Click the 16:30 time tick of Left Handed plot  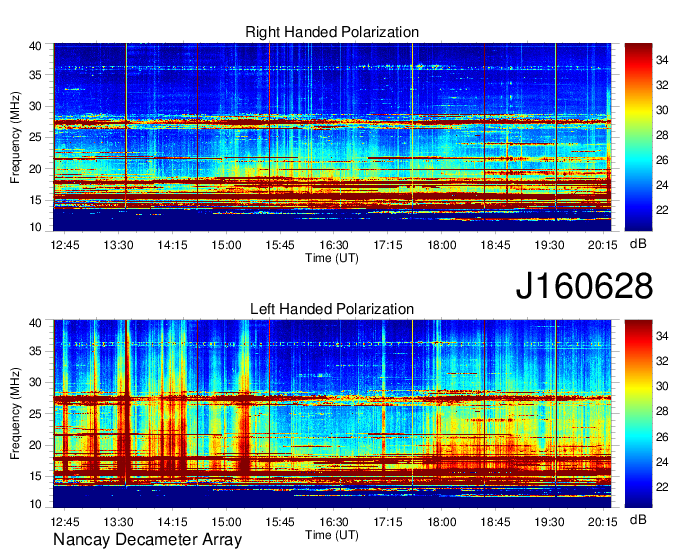click(x=334, y=521)
